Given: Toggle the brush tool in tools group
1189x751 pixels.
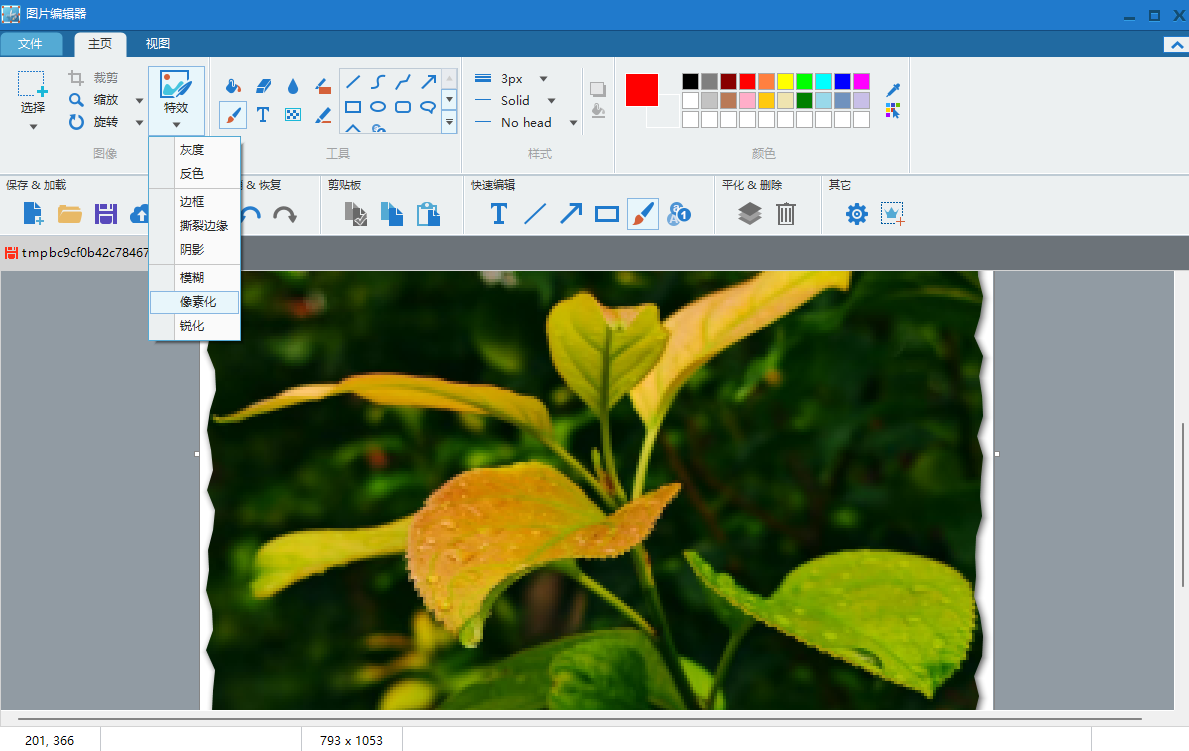Looking at the screenshot, I should [x=232, y=115].
